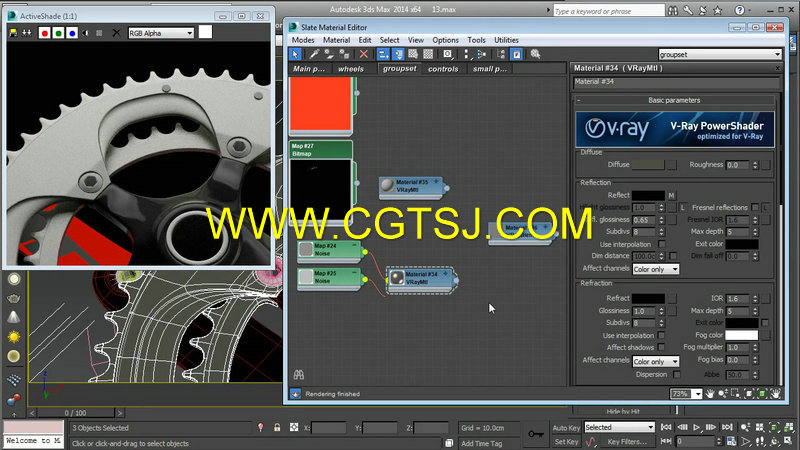Toggle Hide Unused Nodeslots button
This screenshot has height=450, width=800.
(x=398, y=54)
